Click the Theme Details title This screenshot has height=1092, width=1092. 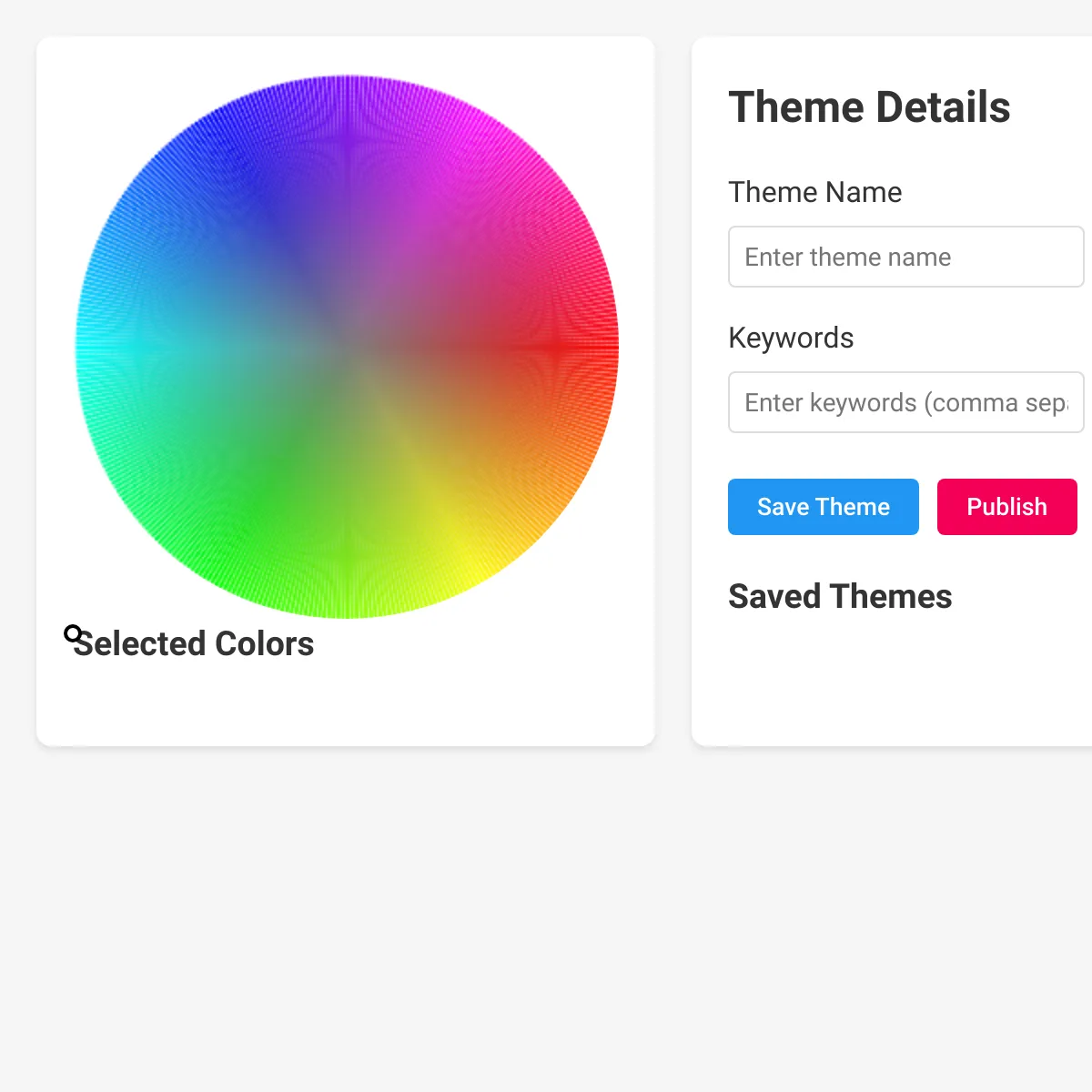coord(869,107)
